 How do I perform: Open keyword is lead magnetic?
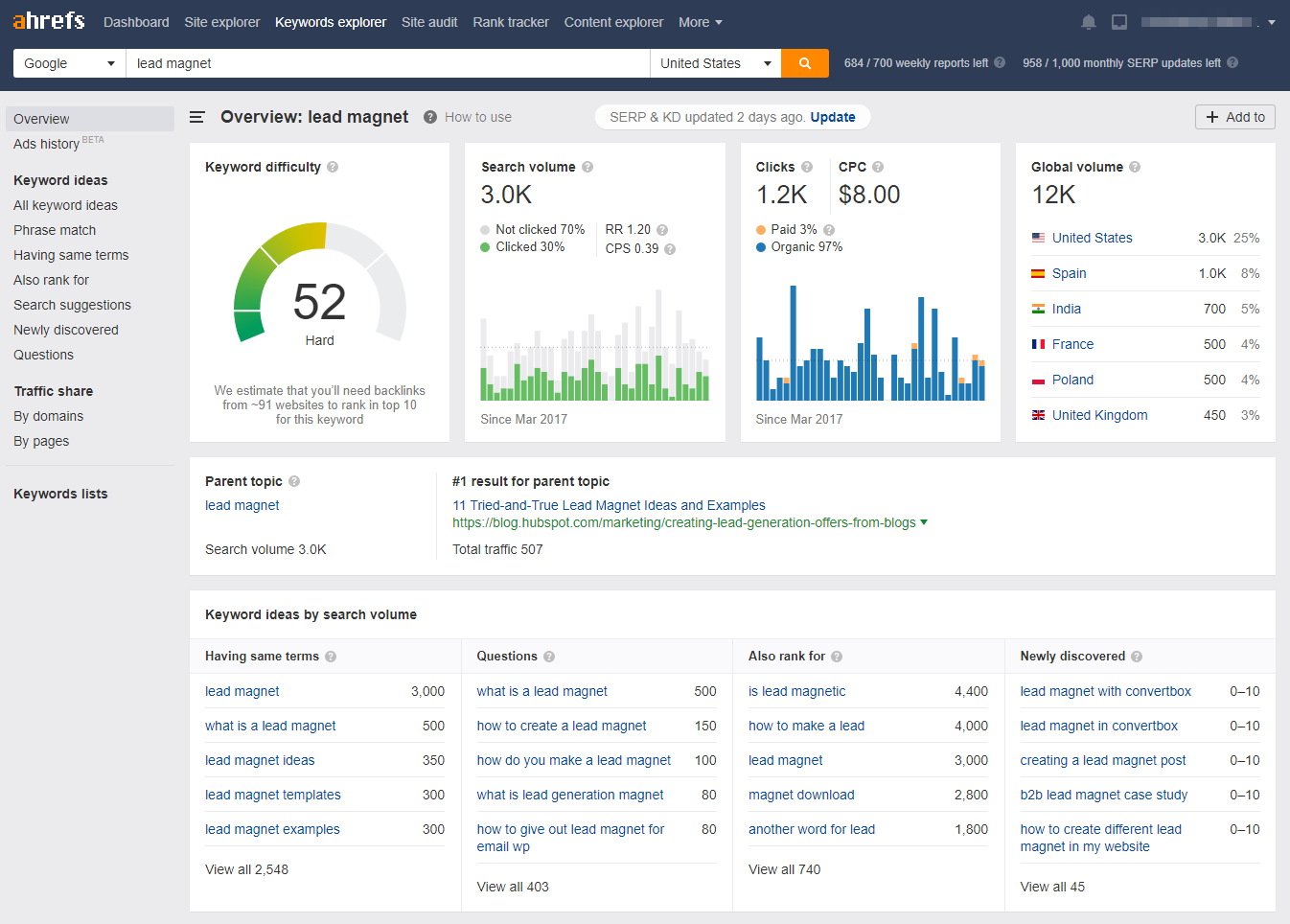point(797,691)
